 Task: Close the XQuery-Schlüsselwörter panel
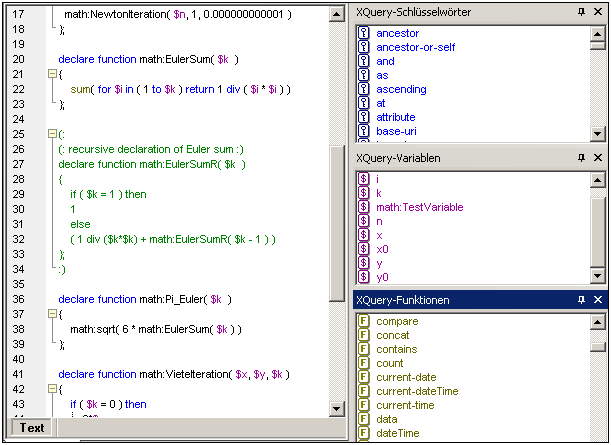point(597,12)
